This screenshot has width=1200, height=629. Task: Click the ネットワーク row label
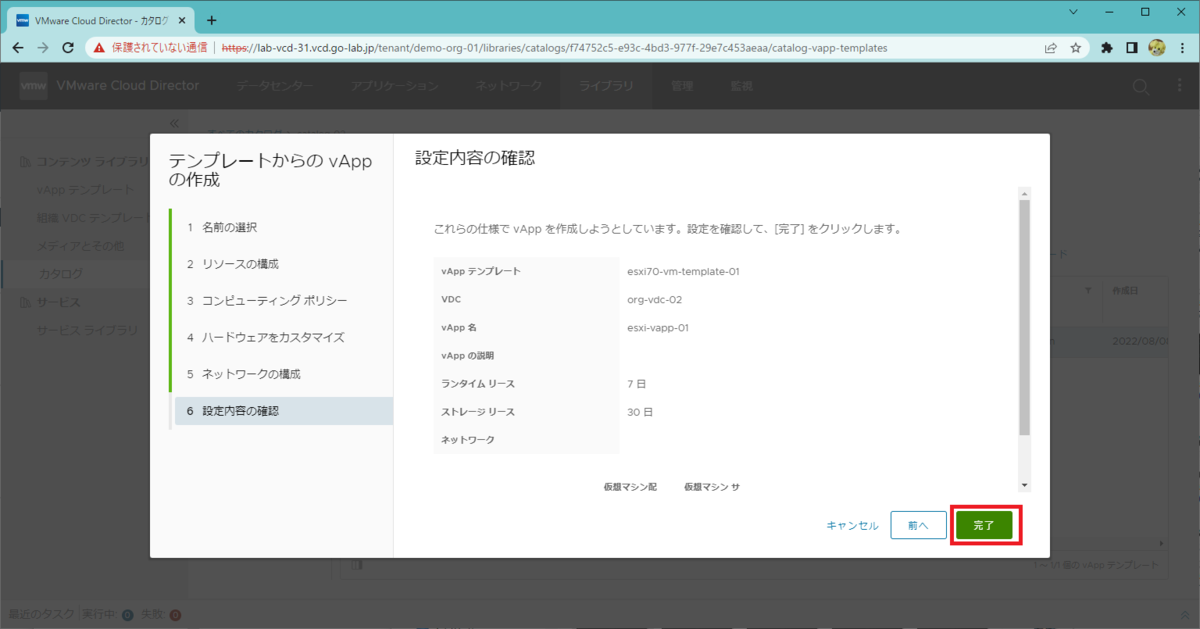[x=468, y=439]
